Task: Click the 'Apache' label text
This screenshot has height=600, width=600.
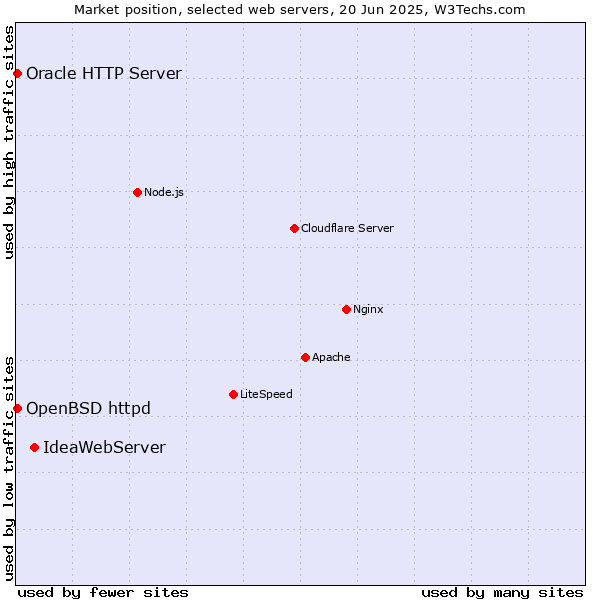Action: tap(331, 357)
